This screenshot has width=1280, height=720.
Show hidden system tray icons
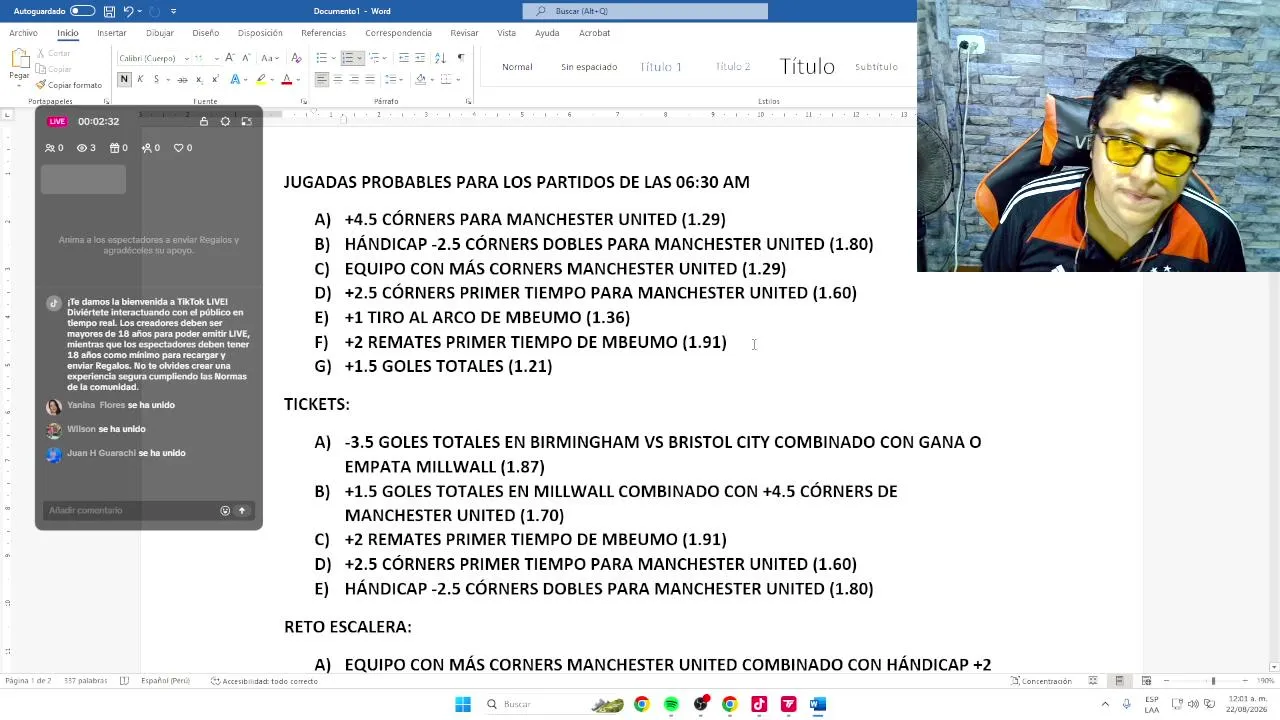click(x=1105, y=704)
